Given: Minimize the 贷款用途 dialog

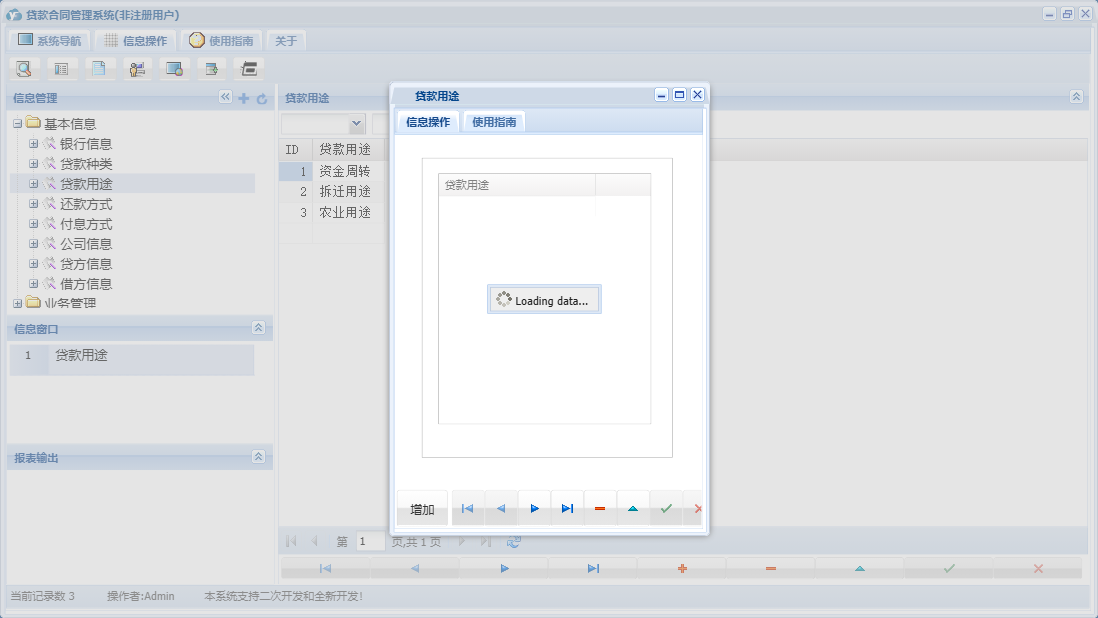Looking at the screenshot, I should point(661,94).
